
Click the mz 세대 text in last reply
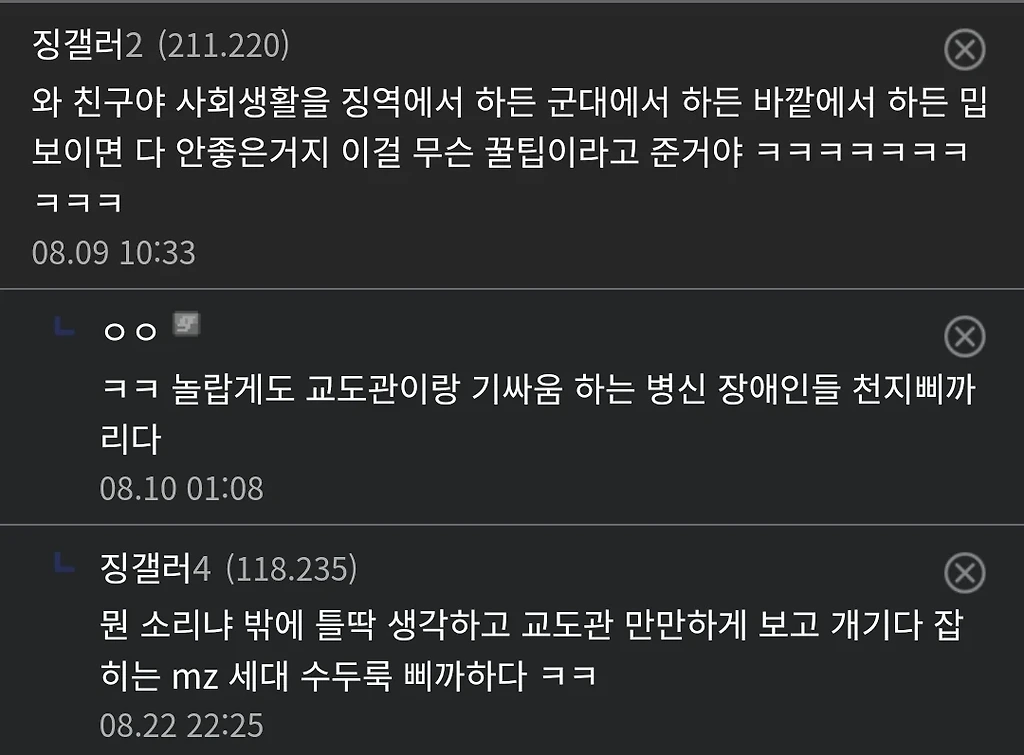coord(229,676)
